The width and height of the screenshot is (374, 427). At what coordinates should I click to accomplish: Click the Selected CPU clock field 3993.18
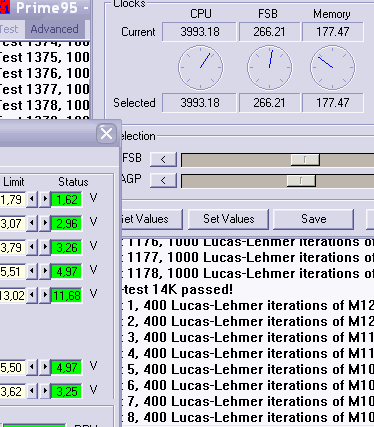point(199,103)
